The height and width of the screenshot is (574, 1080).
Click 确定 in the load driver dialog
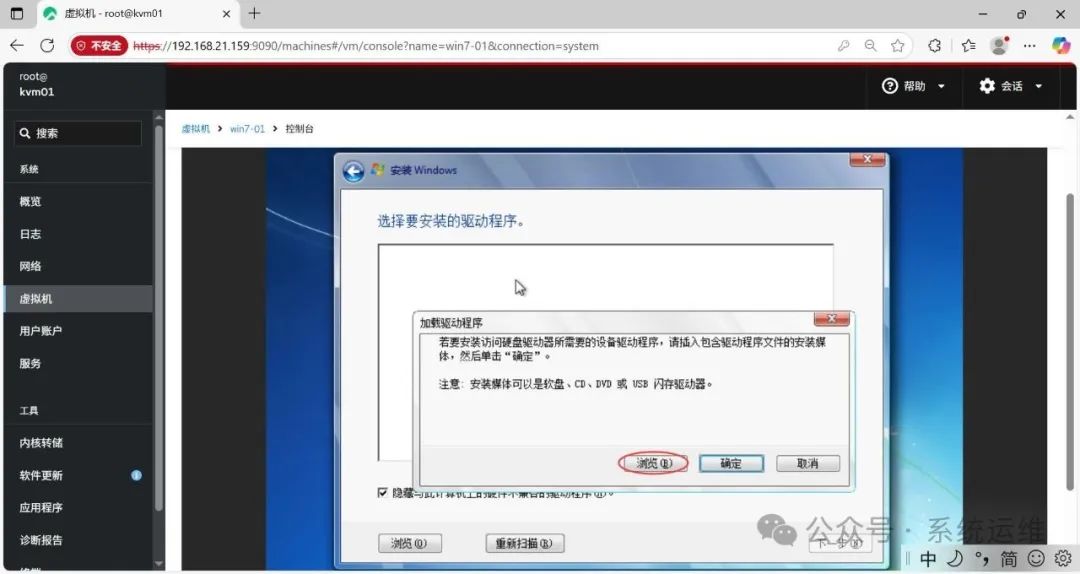coord(731,463)
